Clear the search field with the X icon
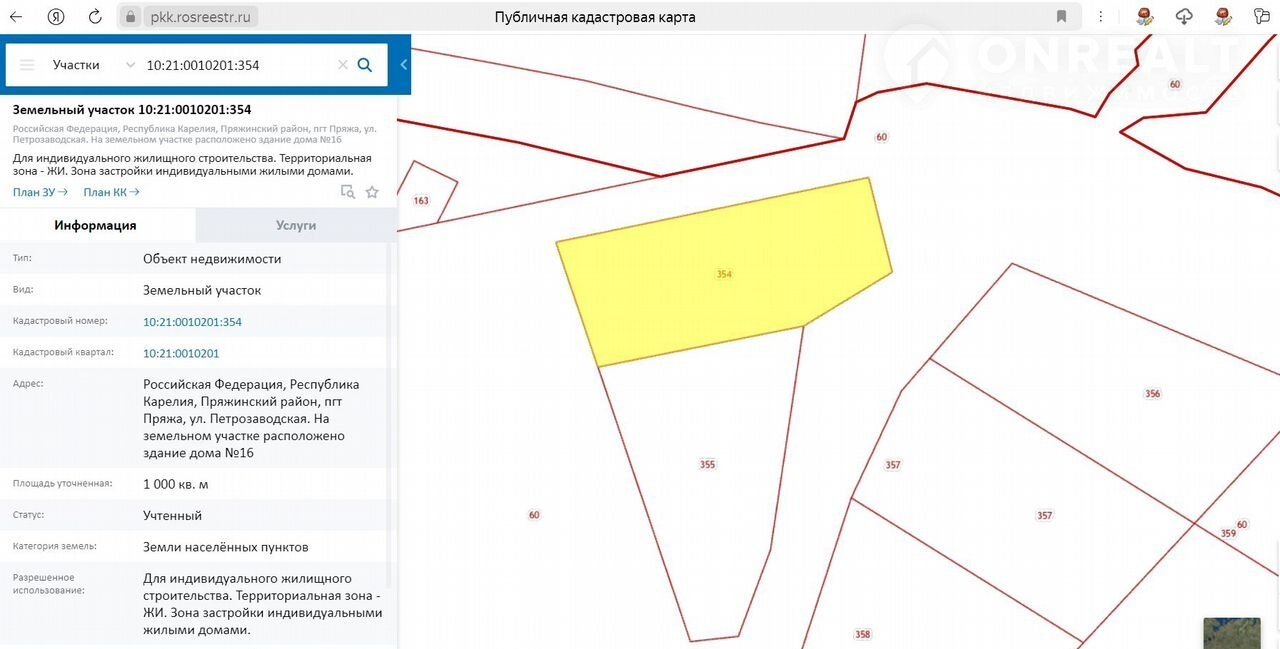Screen dimensions: 1280x649 (x=342, y=65)
